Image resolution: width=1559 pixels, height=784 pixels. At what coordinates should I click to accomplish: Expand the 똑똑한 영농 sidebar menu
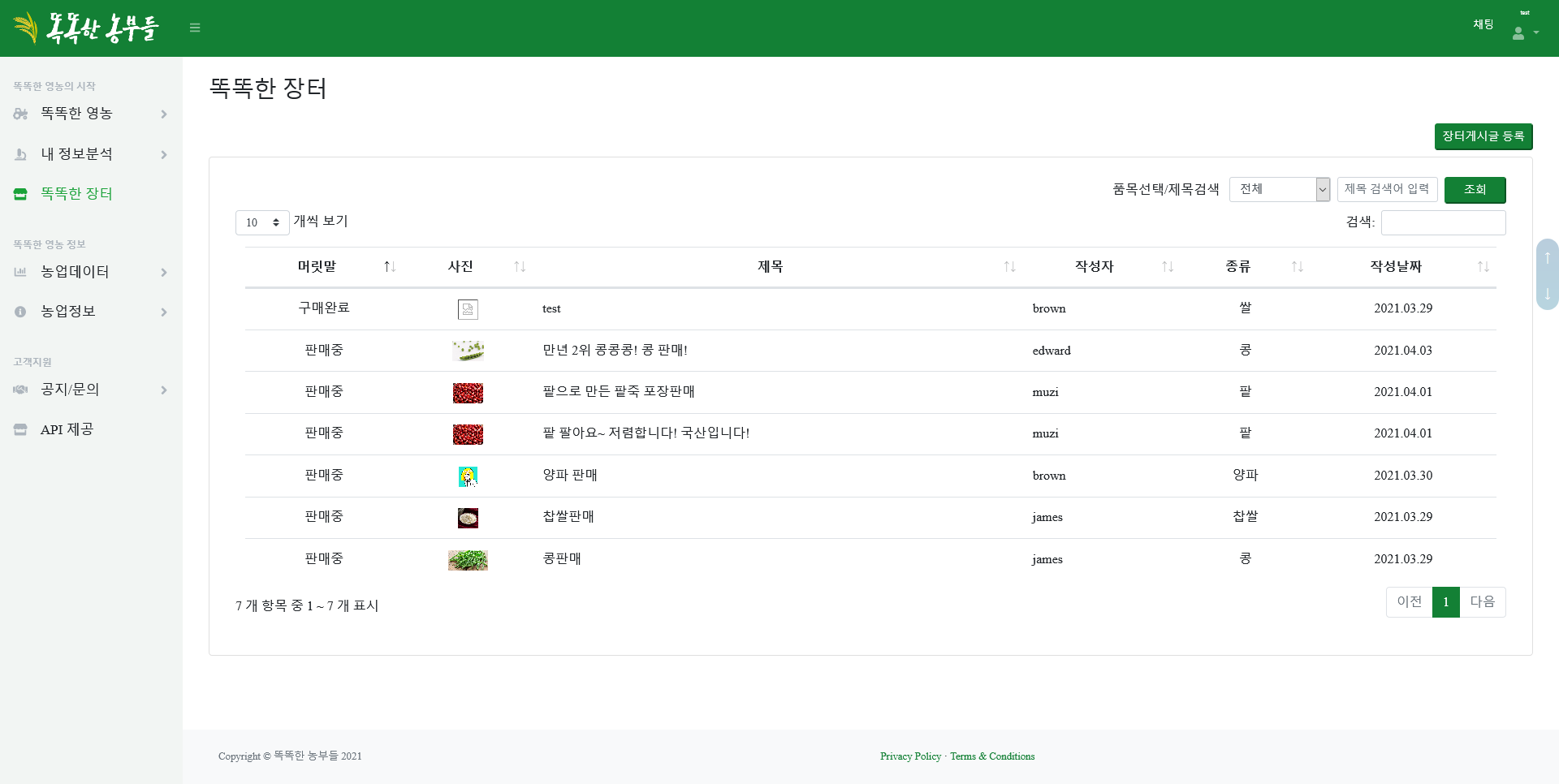(91, 114)
